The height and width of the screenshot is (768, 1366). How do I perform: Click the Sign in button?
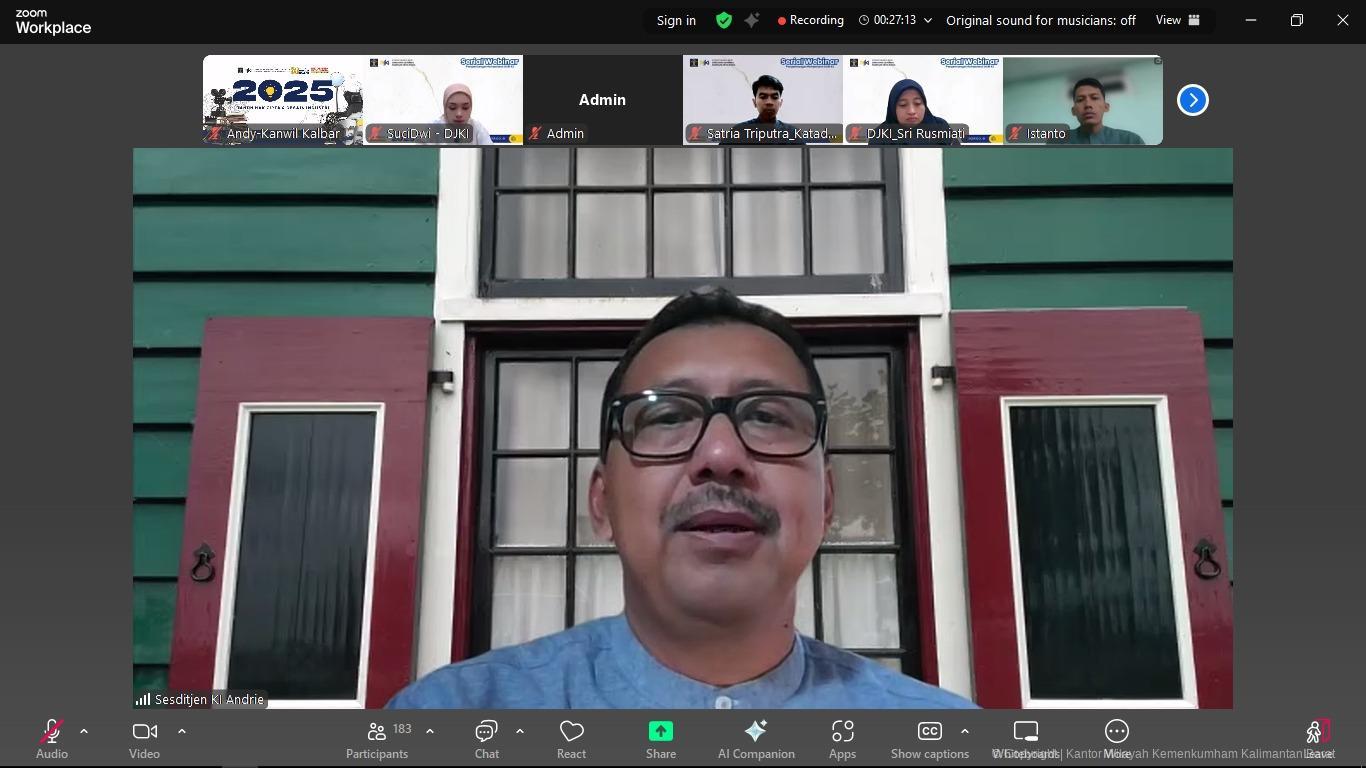676,20
